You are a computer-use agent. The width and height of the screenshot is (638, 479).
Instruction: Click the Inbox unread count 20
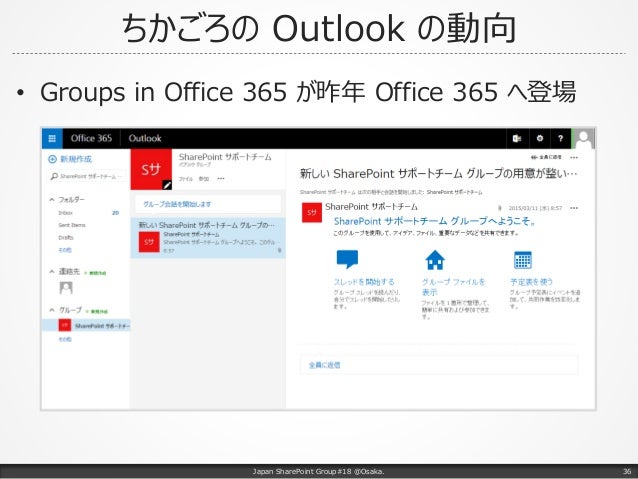tap(116, 213)
